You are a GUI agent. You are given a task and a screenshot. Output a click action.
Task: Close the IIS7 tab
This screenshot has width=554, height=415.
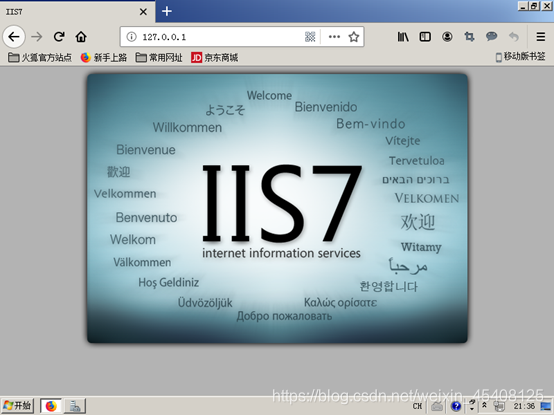click(x=143, y=12)
